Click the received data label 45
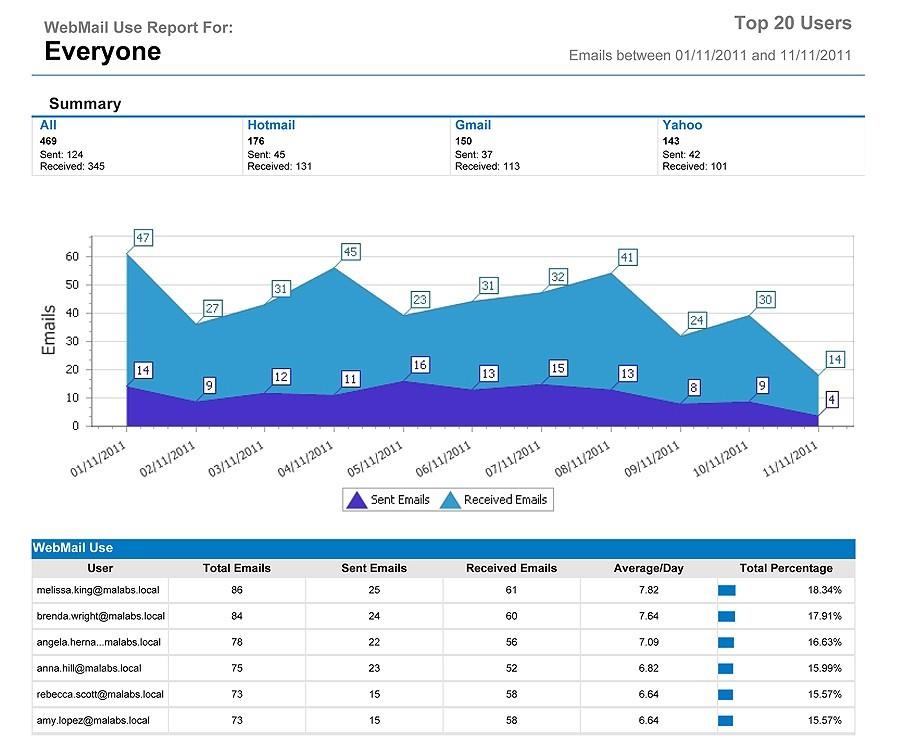The image size is (900, 750). (x=350, y=251)
